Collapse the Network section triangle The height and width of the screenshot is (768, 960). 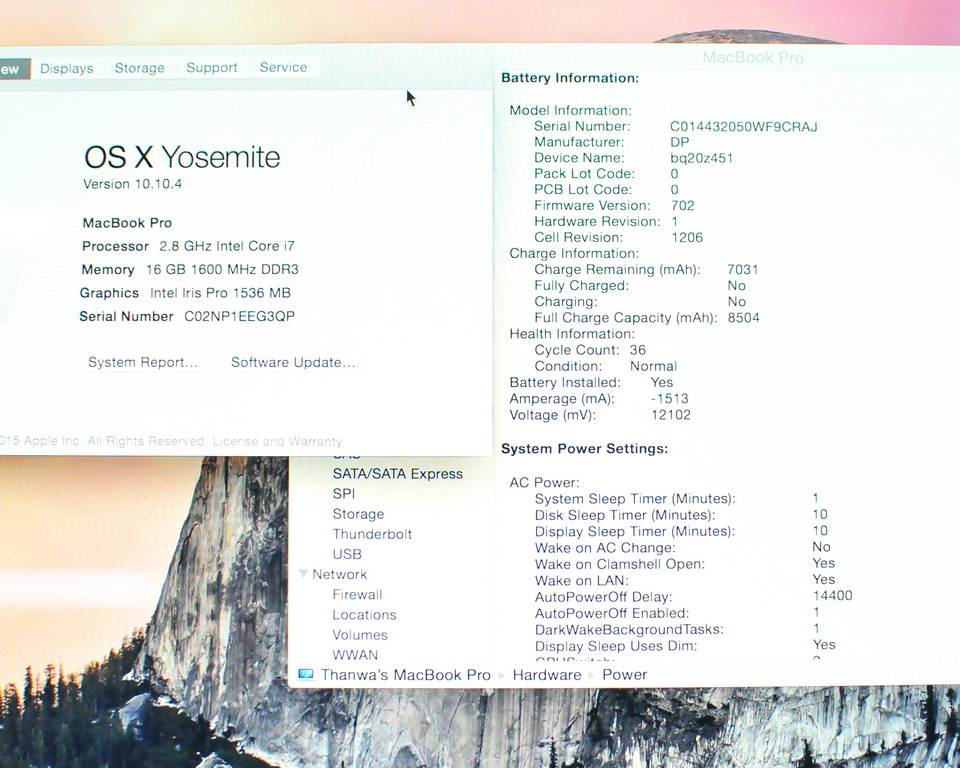pyautogui.click(x=303, y=574)
